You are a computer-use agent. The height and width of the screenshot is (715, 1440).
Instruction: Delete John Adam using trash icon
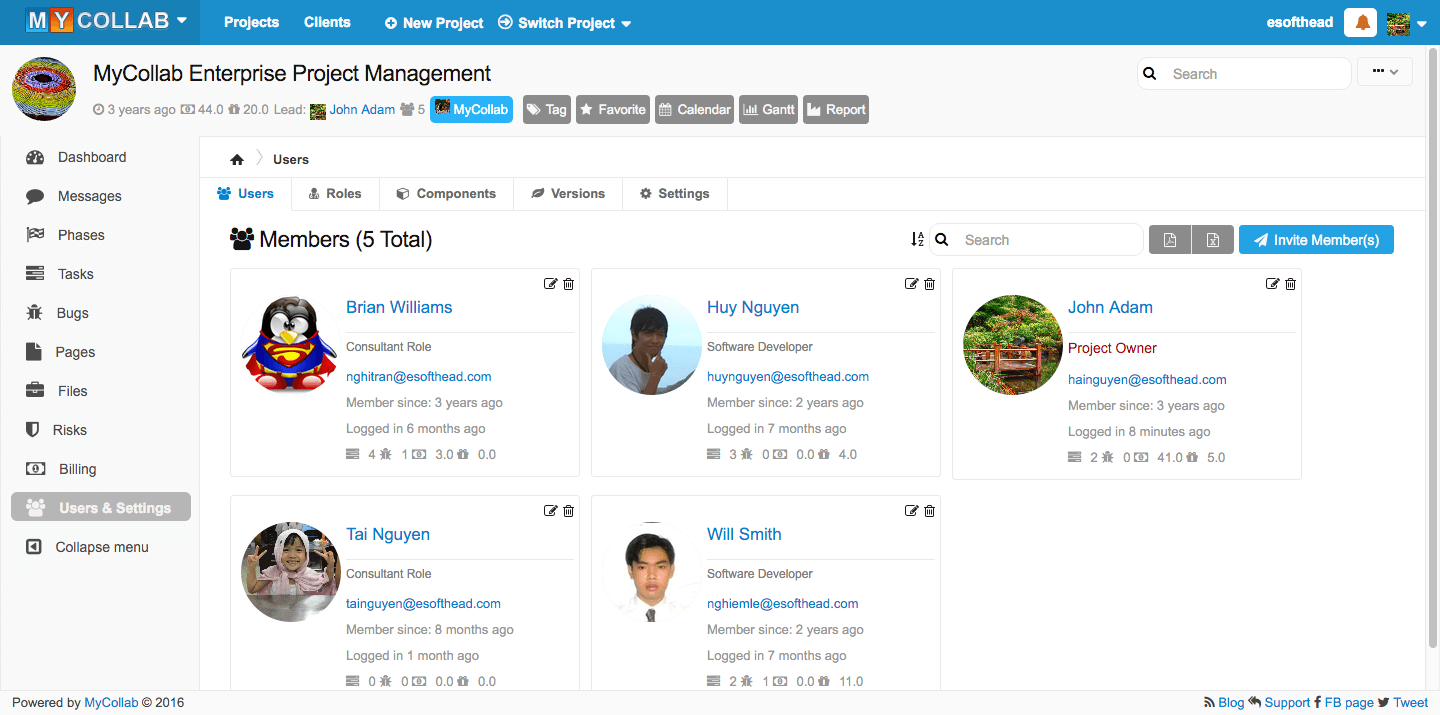[x=1291, y=284]
